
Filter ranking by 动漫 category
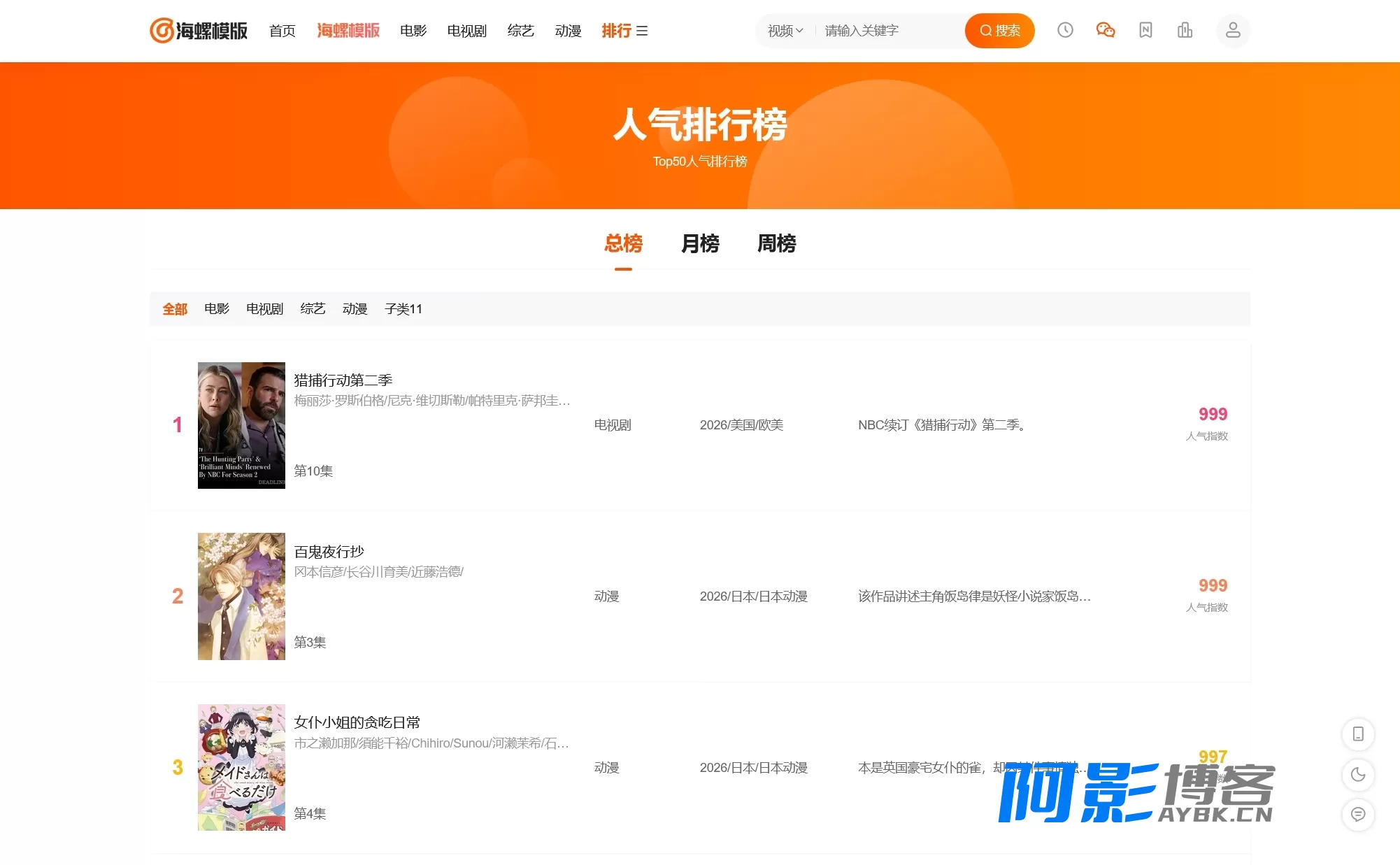pos(355,309)
